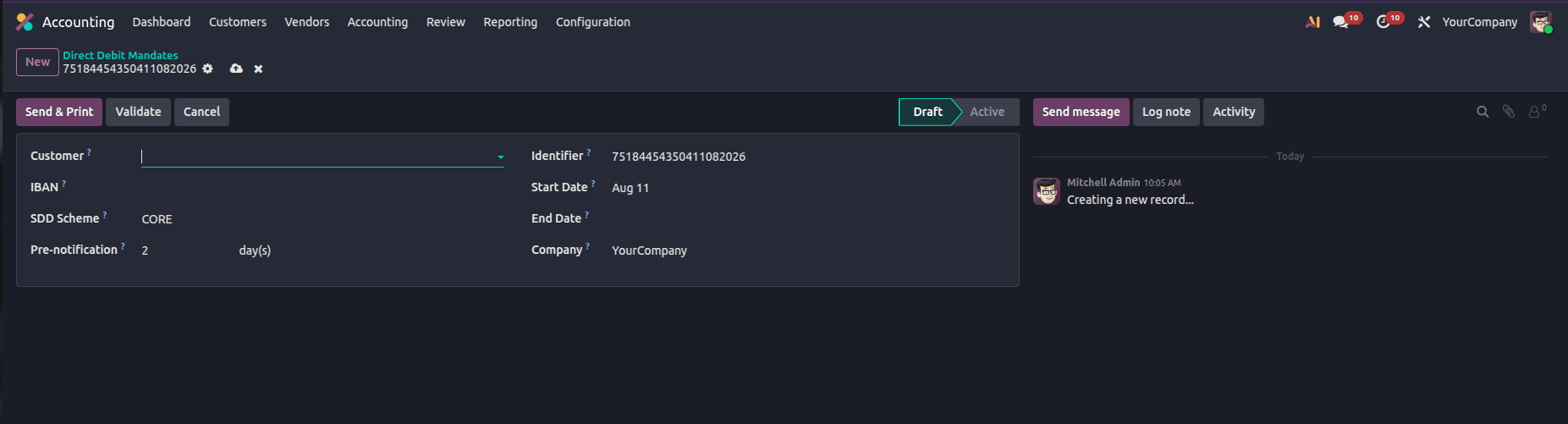Open the Configuration menu
This screenshot has width=1568, height=424.
tap(593, 22)
